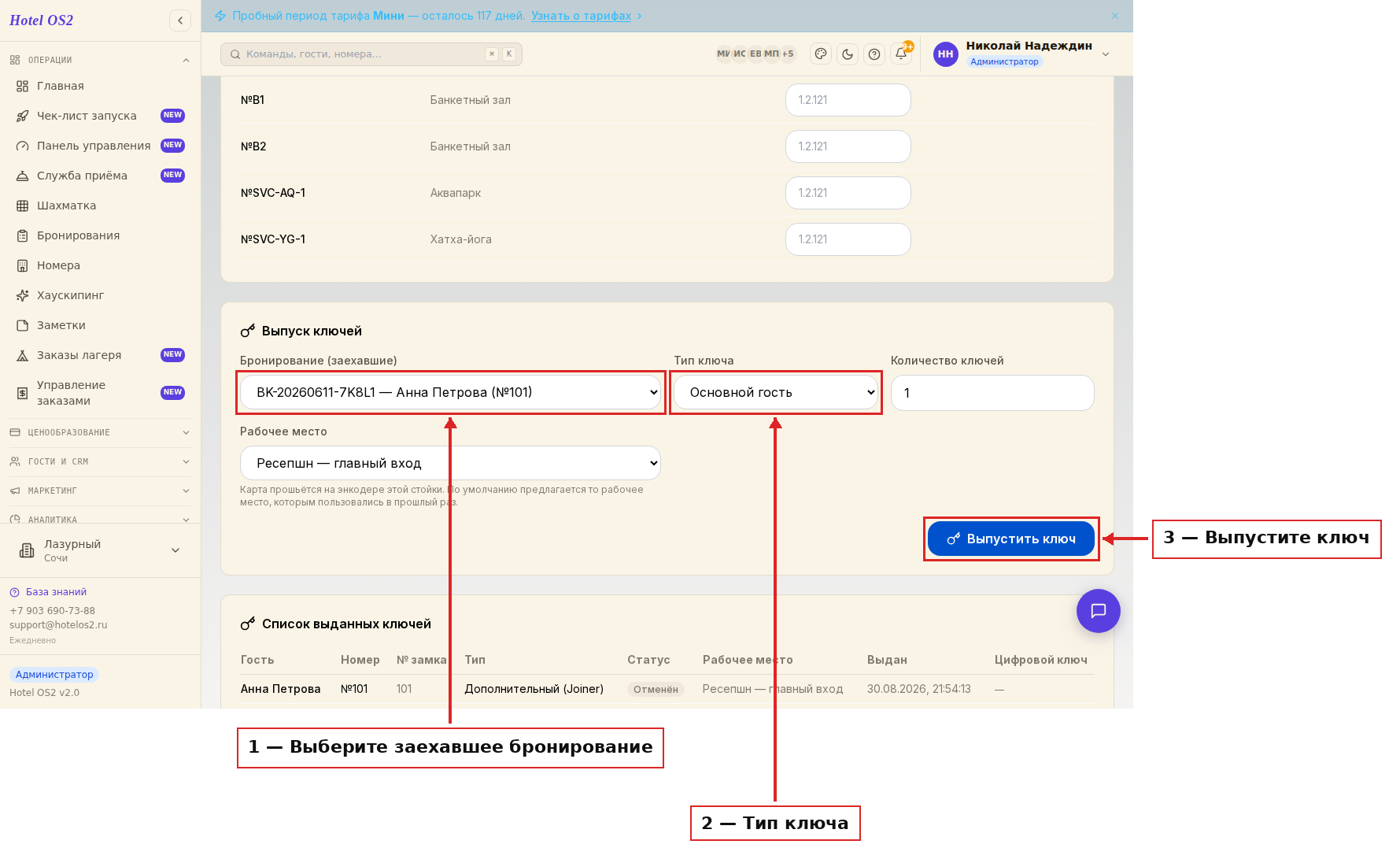Click Анна Петрова in the keys list
The width and height of the screenshot is (1400, 859).
280,689
